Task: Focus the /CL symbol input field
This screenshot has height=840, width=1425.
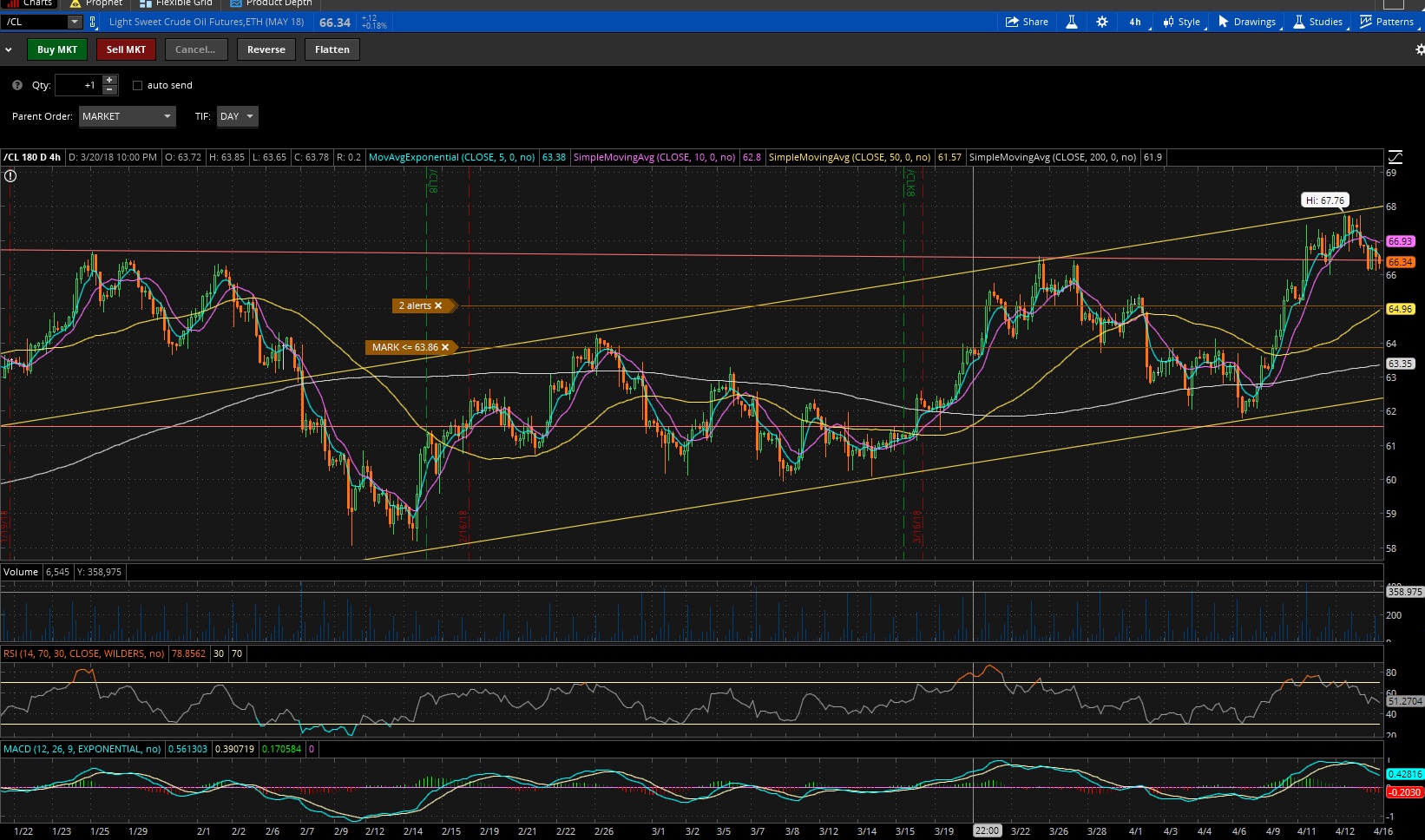Action: 35,22
